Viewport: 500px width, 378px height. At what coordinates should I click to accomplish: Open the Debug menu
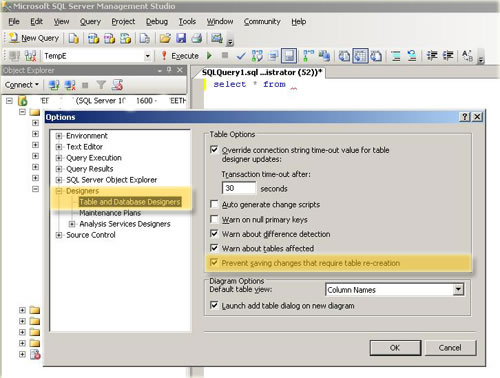pyautogui.click(x=157, y=22)
